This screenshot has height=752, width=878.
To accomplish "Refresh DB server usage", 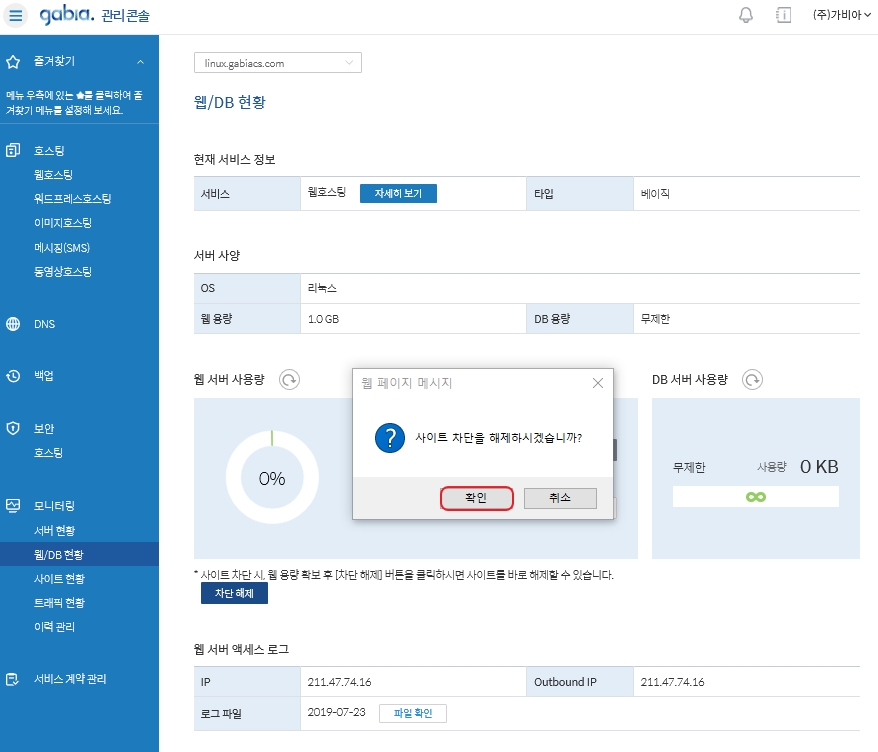I will 753,380.
